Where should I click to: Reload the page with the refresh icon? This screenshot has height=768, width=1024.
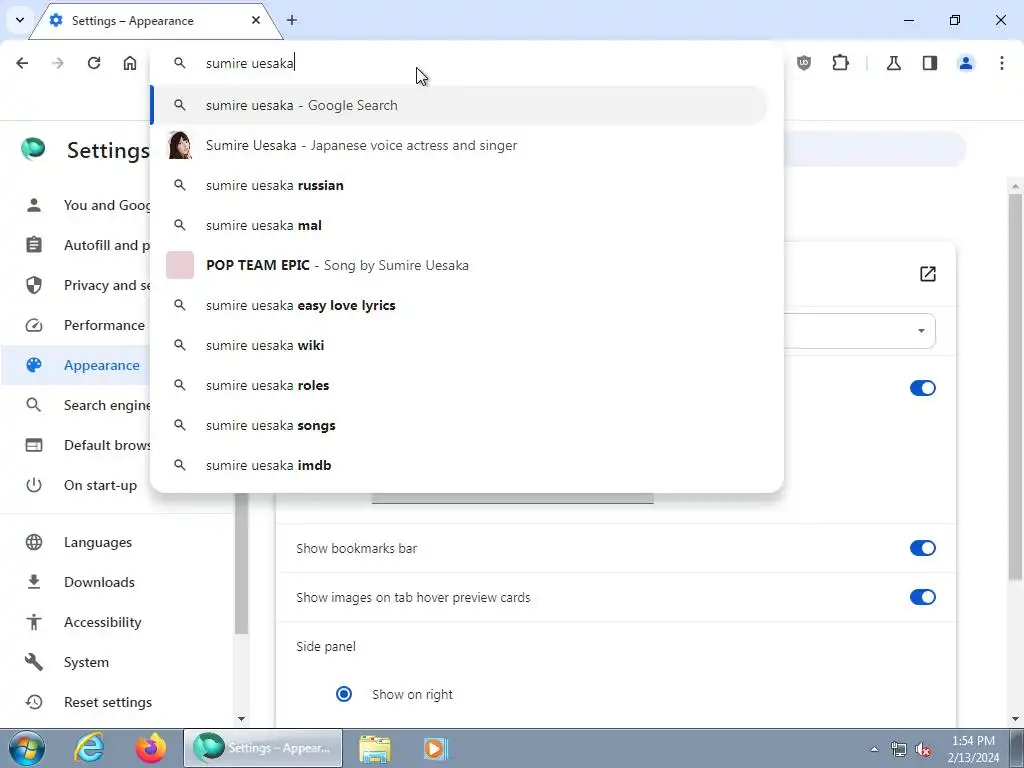click(x=94, y=63)
